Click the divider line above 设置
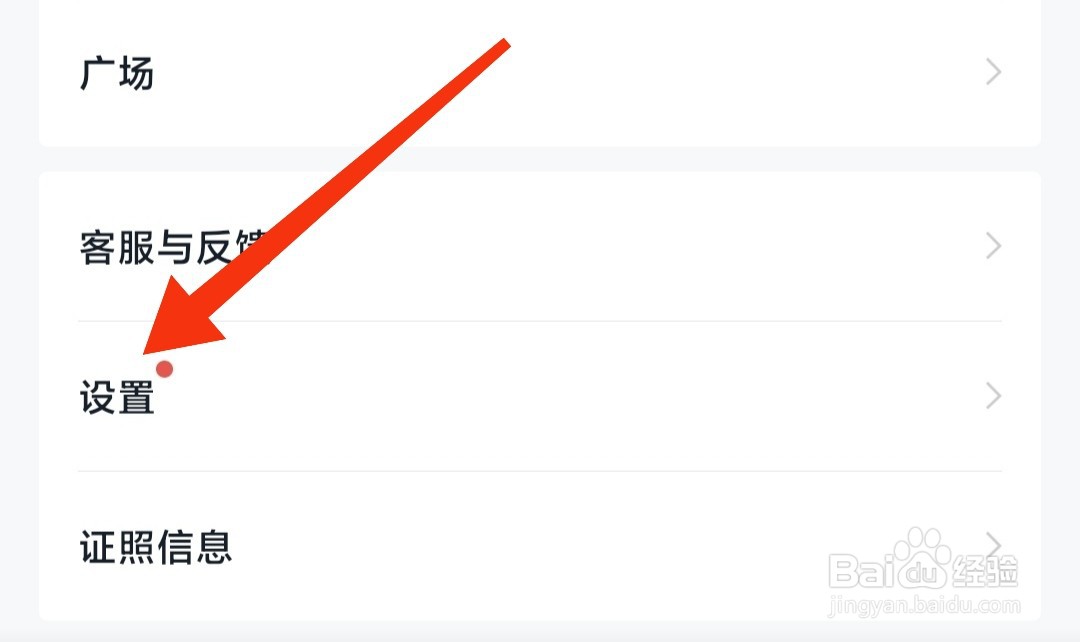This screenshot has width=1080, height=642. click(540, 321)
